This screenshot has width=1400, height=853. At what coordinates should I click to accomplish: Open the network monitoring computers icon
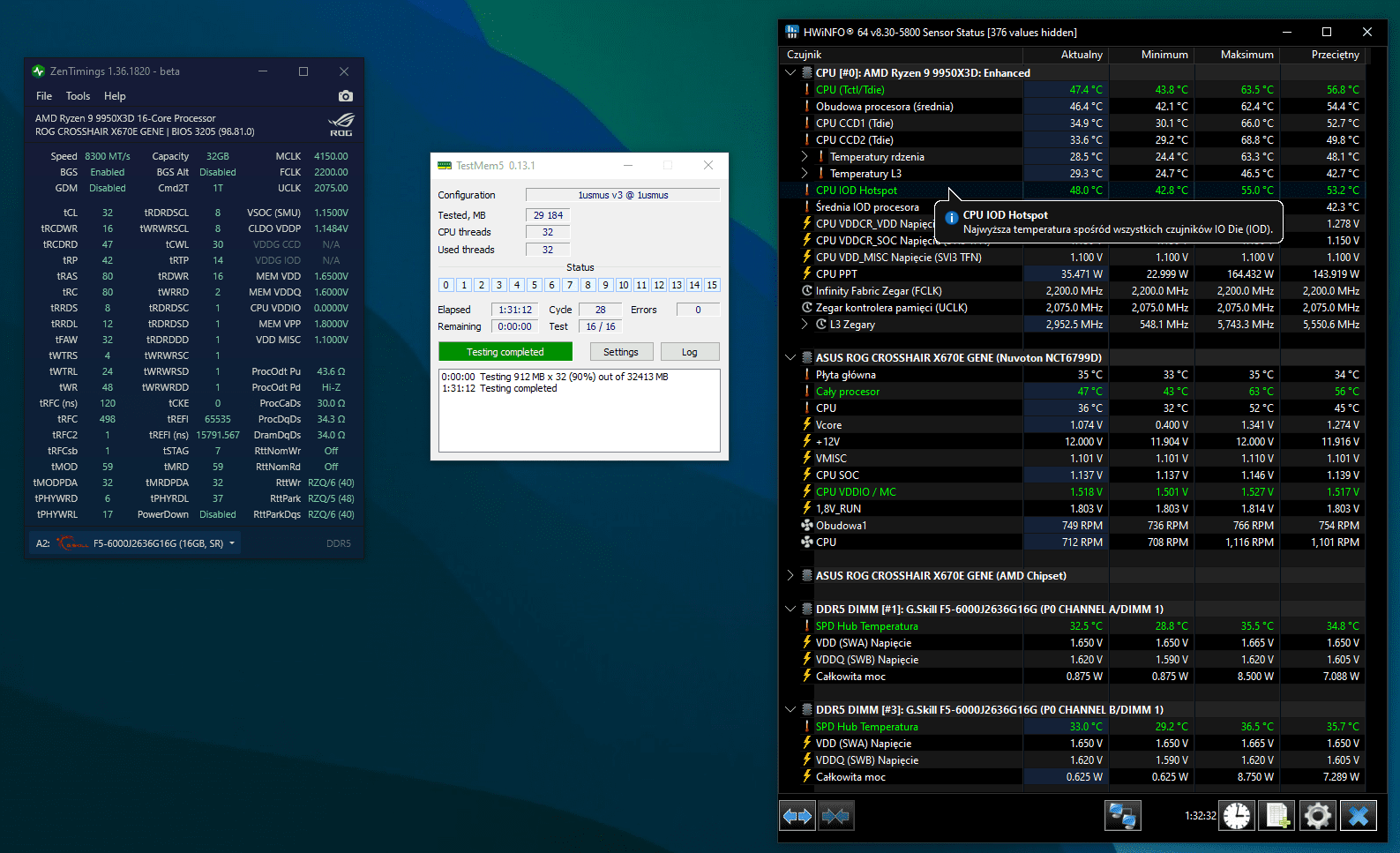click(1122, 816)
